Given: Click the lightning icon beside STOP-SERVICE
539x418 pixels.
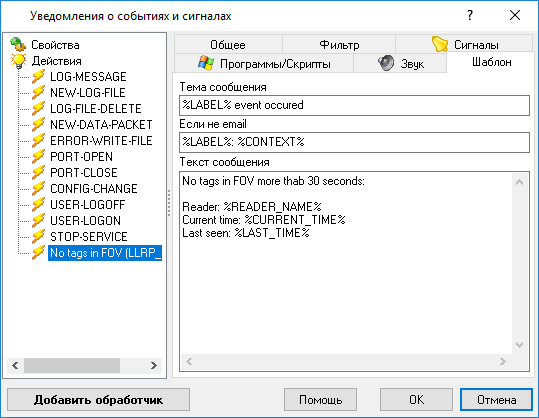Looking at the screenshot, I should coord(38,237).
